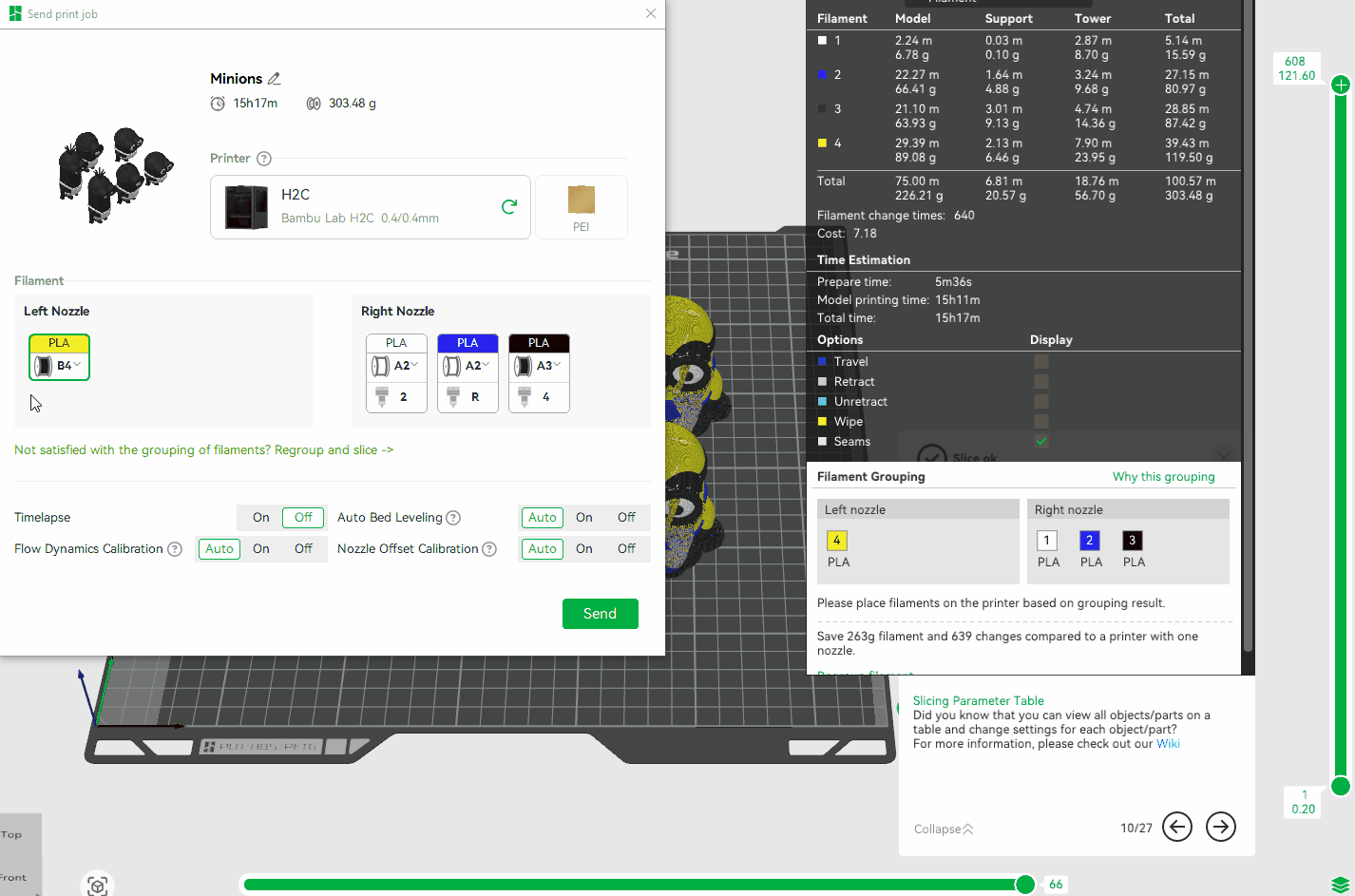Viewport: 1355px width, 896px height.
Task: Click the print time clock icon
Action: point(218,104)
